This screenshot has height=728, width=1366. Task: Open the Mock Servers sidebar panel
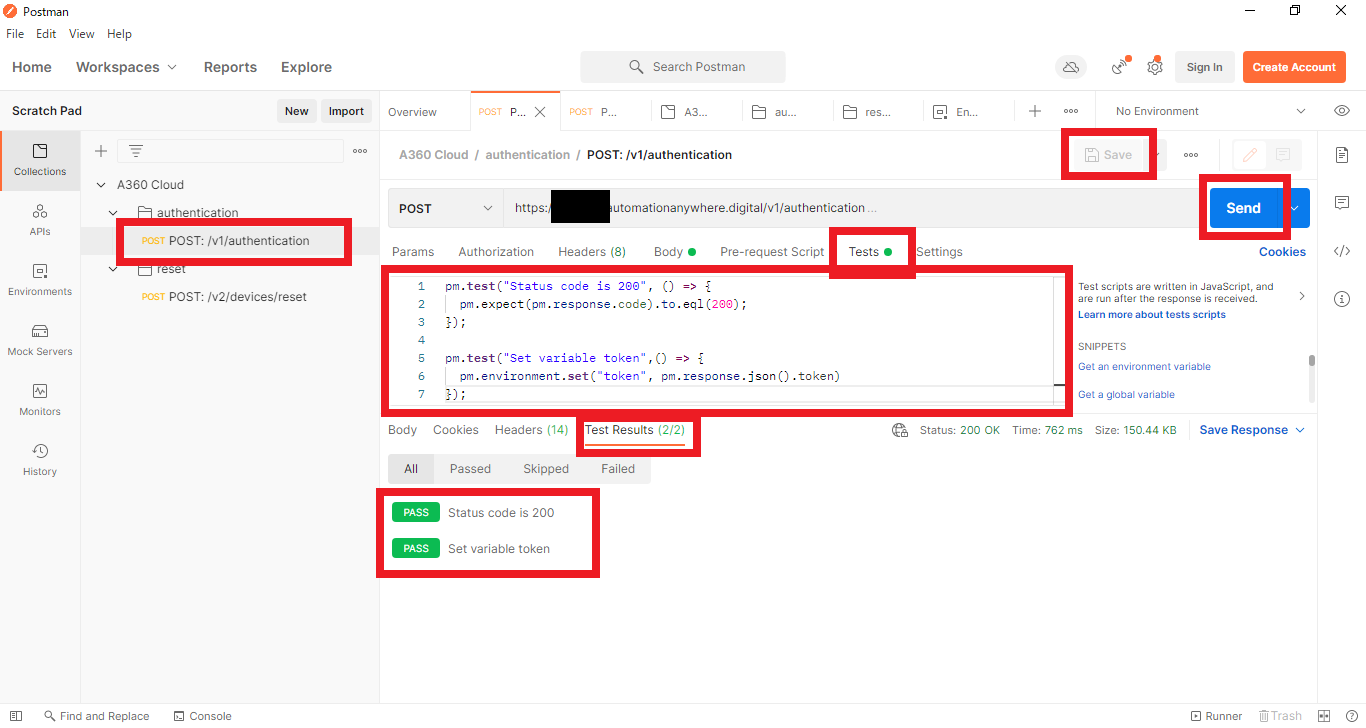[x=40, y=340]
